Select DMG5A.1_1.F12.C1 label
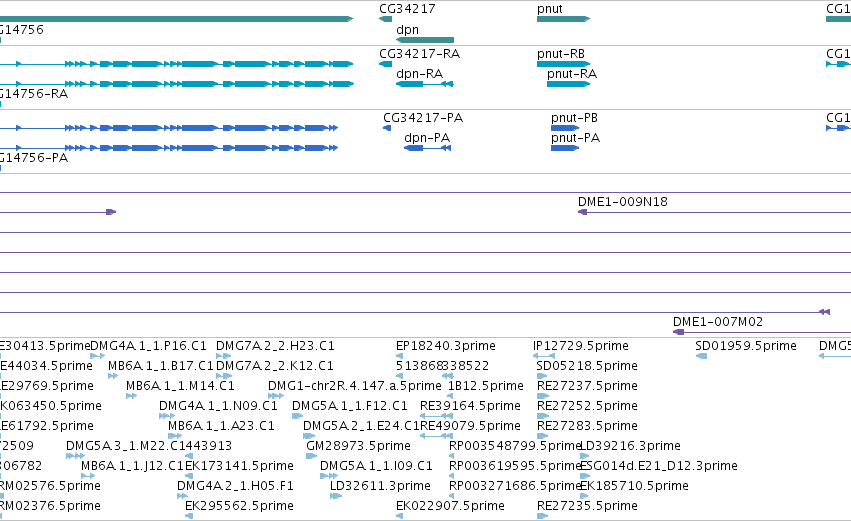Viewport: 851px width, 521px height. point(350,406)
